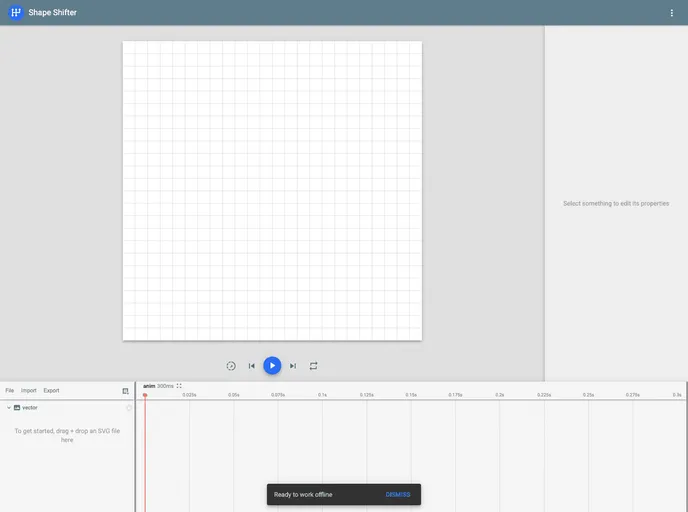Toggle slow motion playback speed

tap(231, 366)
